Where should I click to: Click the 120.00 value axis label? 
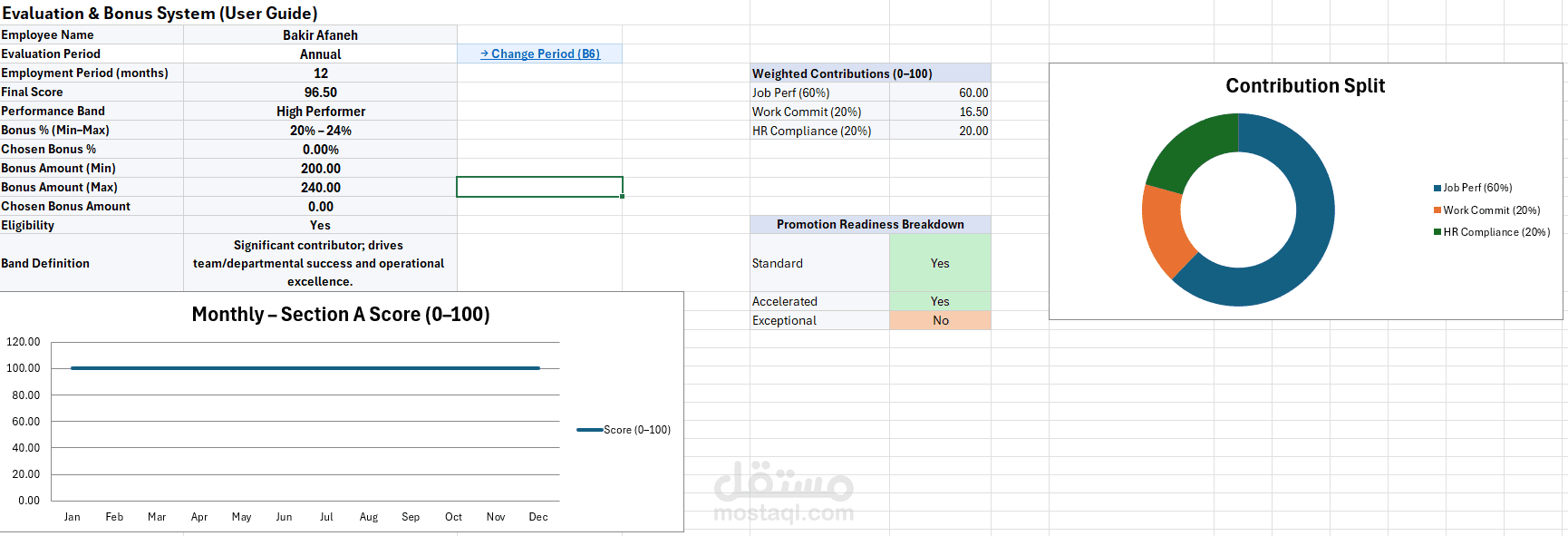[24, 342]
